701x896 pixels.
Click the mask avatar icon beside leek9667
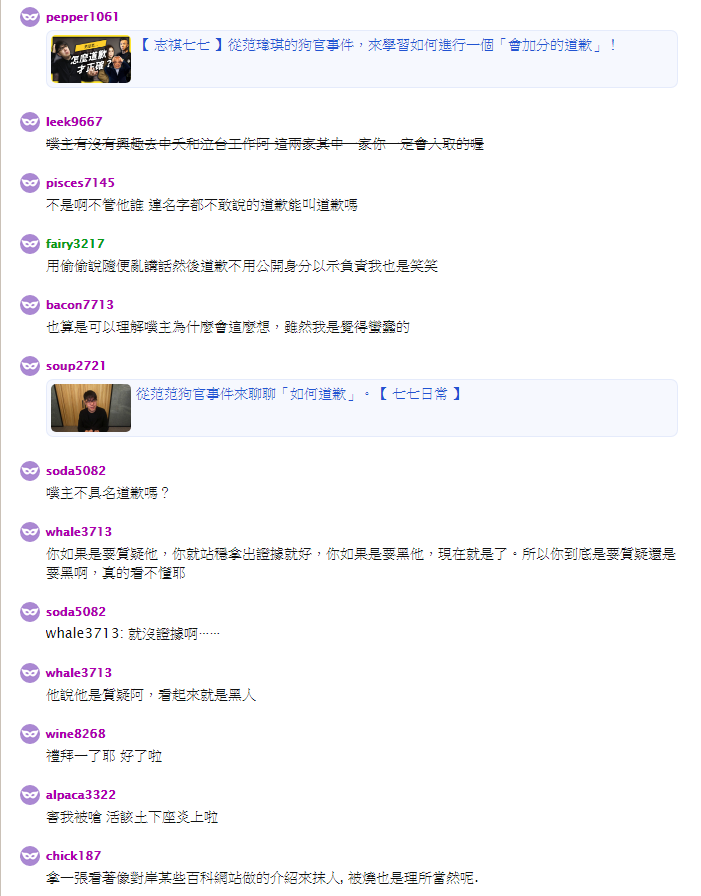click(30, 122)
